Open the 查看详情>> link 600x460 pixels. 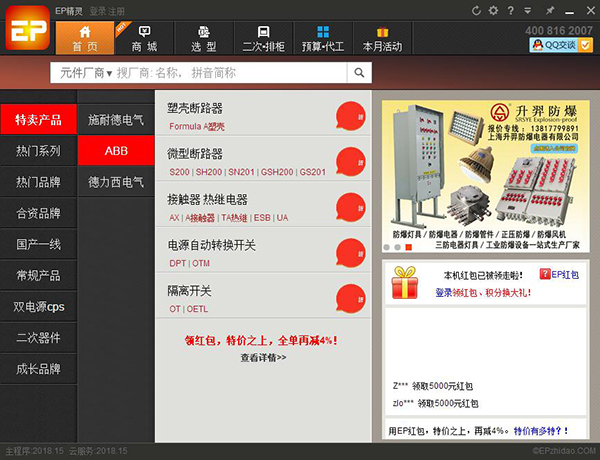(x=263, y=357)
